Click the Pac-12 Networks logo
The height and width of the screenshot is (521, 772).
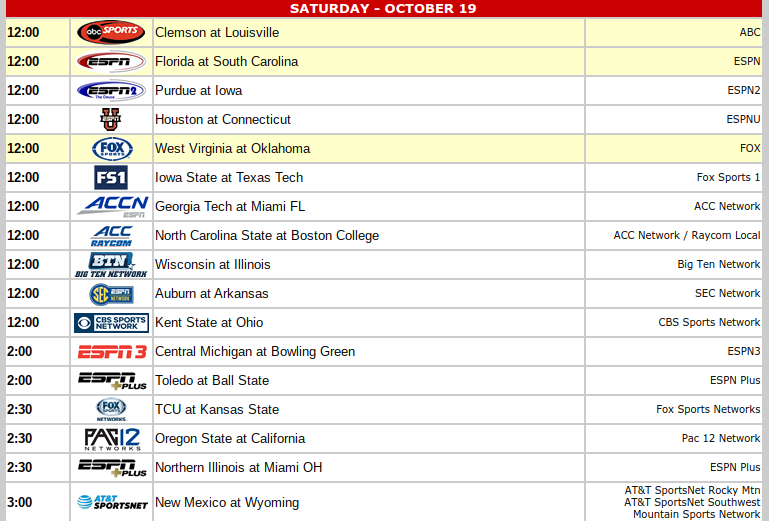coord(111,439)
